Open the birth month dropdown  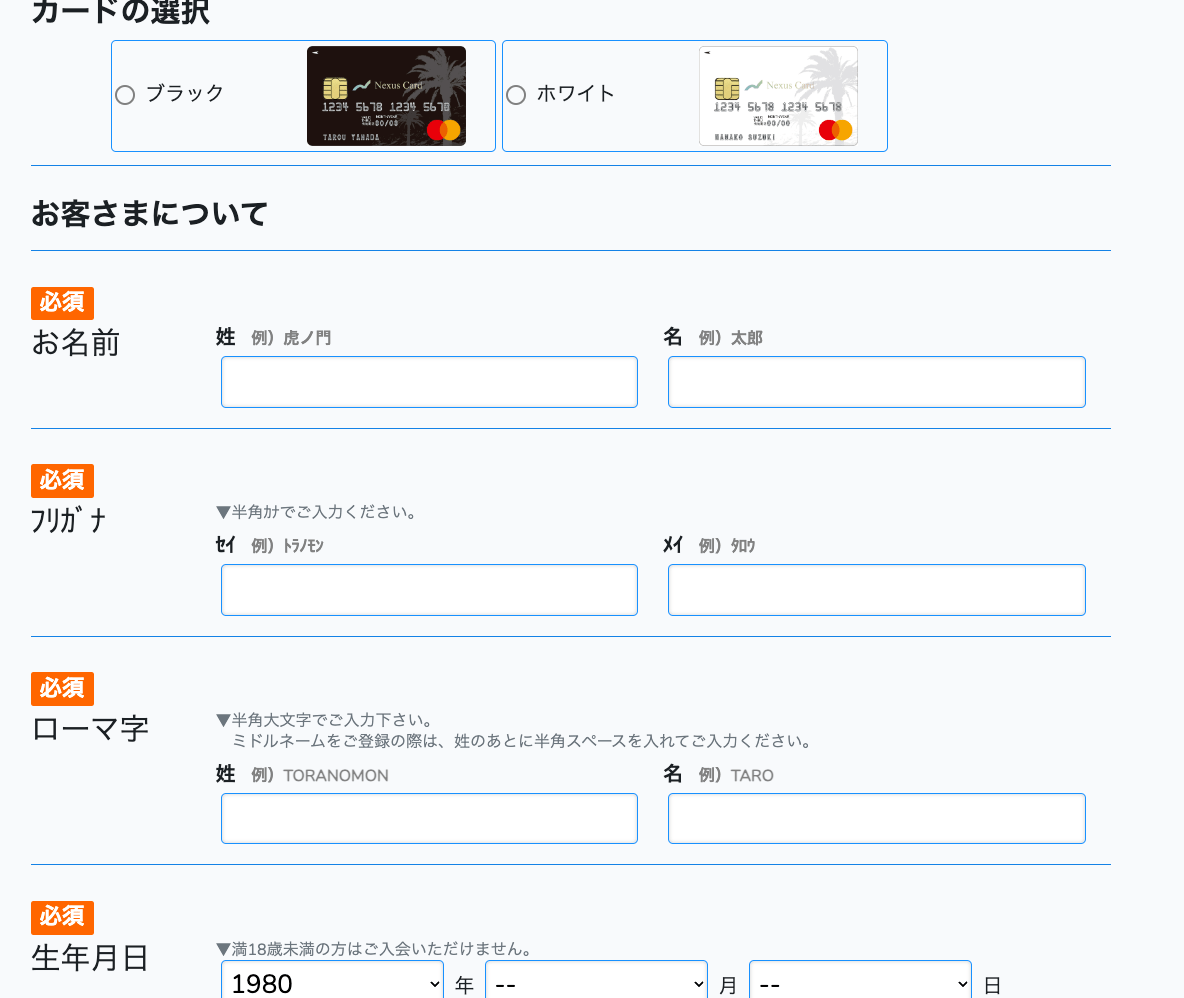coord(596,983)
